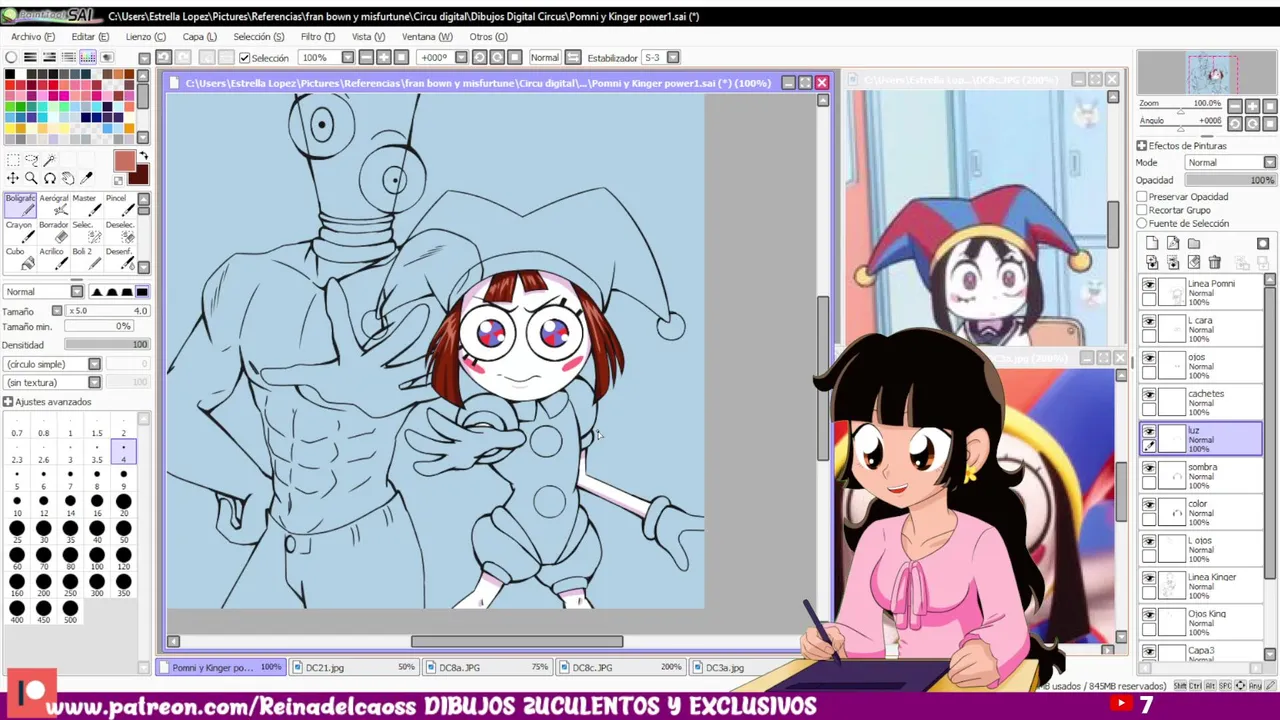Expand Efectos de Pinturas section

(1142, 146)
